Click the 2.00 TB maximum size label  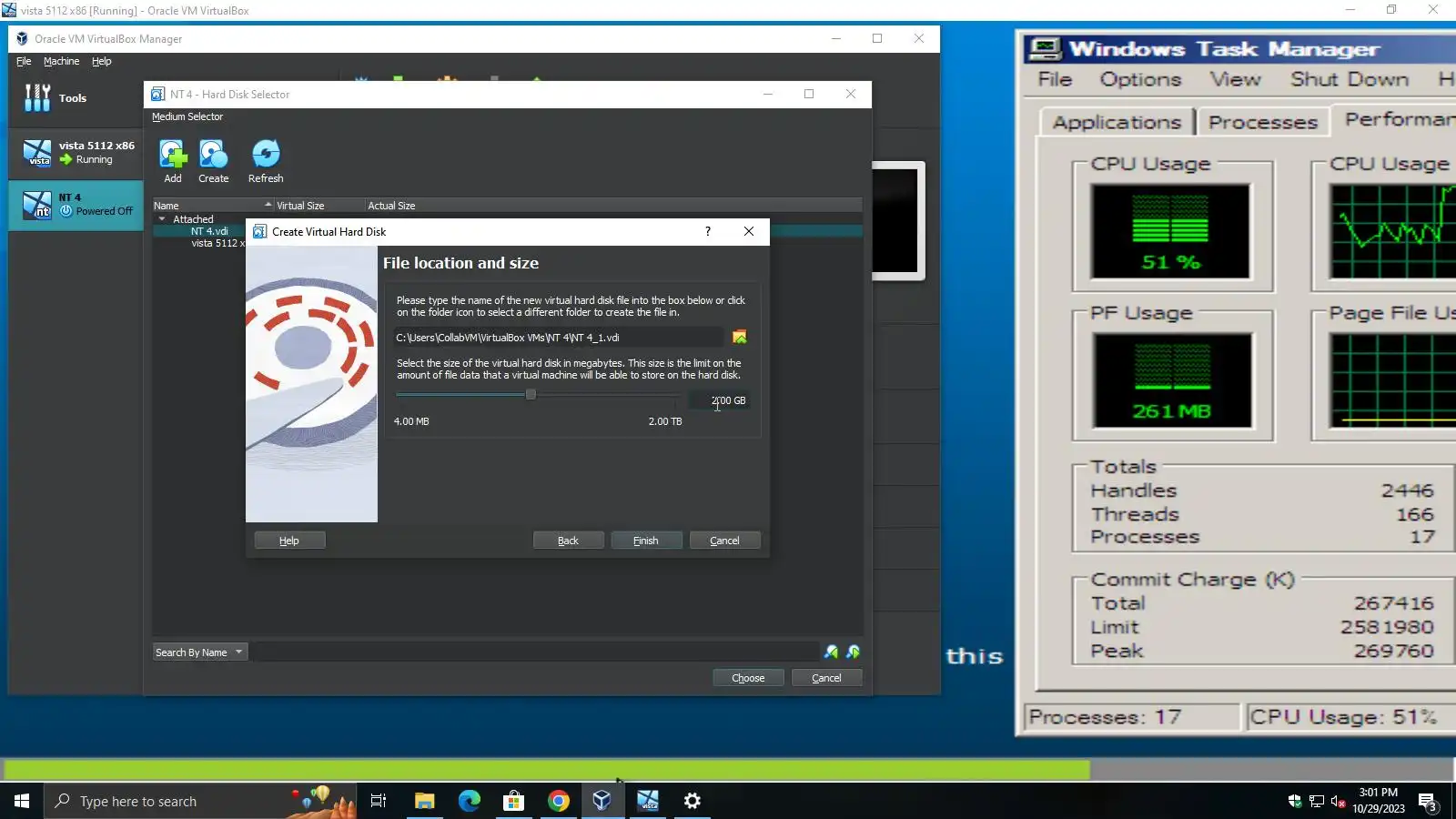(665, 421)
